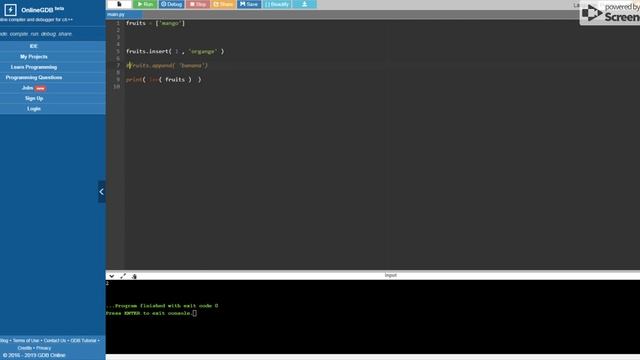Screen dimensions: 640x360
Task: Switch to the main.py tab
Action: point(116,14)
